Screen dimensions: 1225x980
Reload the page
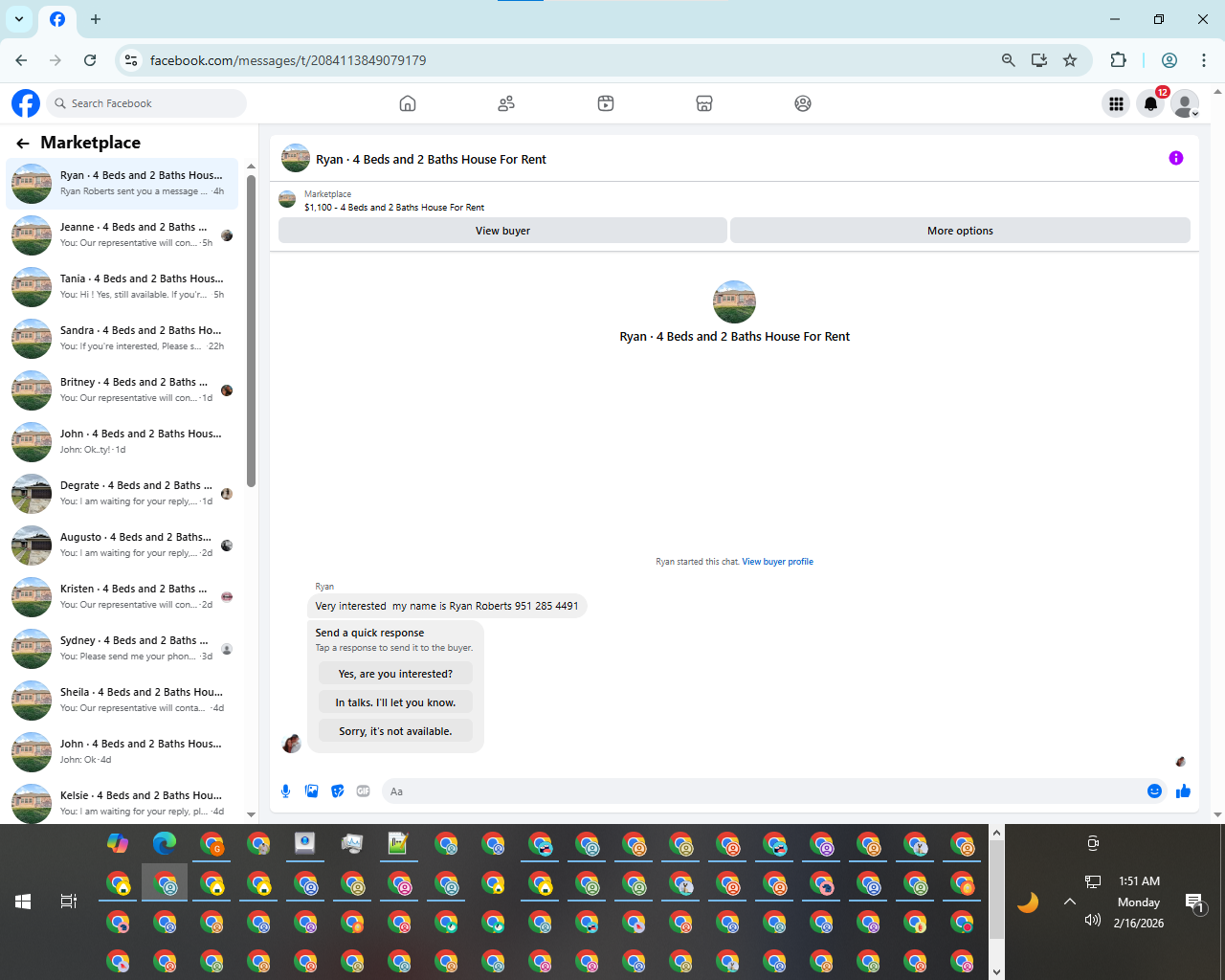[90, 60]
